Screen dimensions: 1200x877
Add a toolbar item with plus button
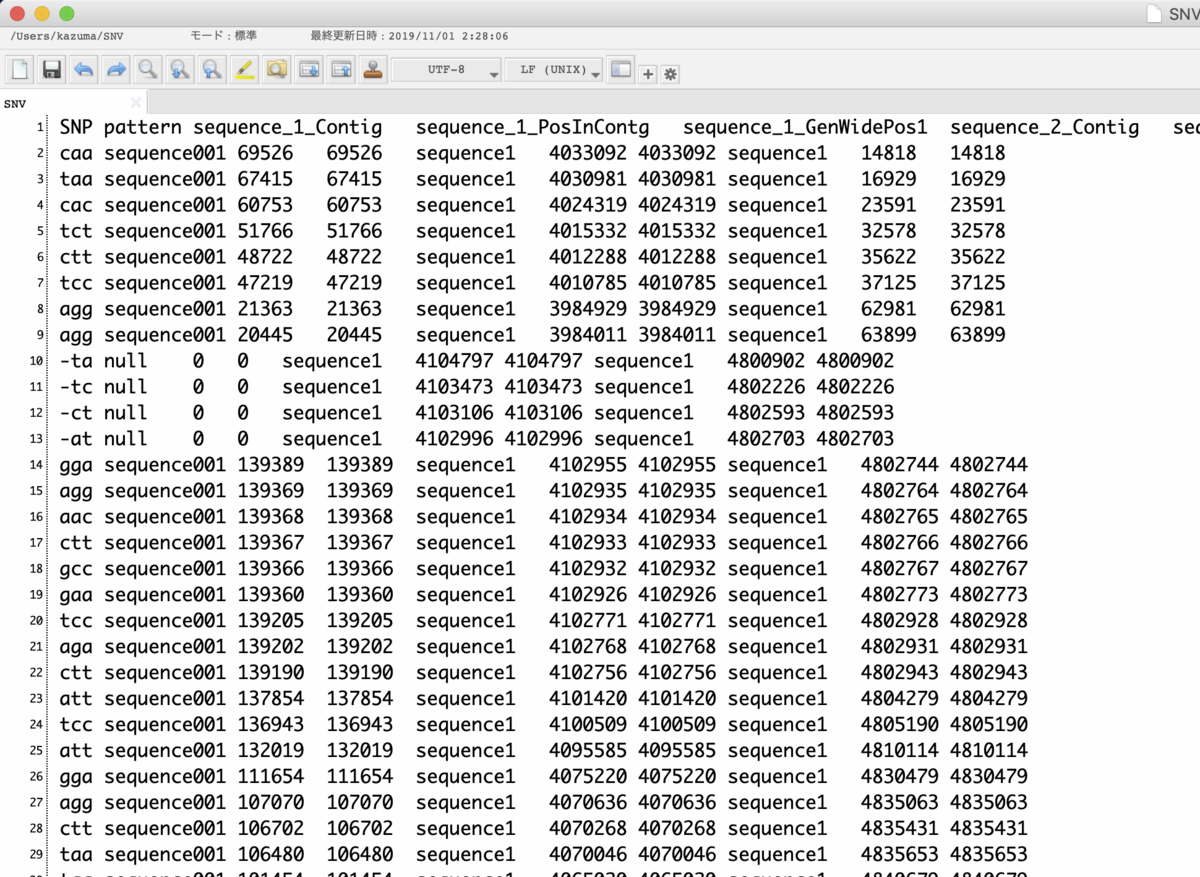point(648,74)
